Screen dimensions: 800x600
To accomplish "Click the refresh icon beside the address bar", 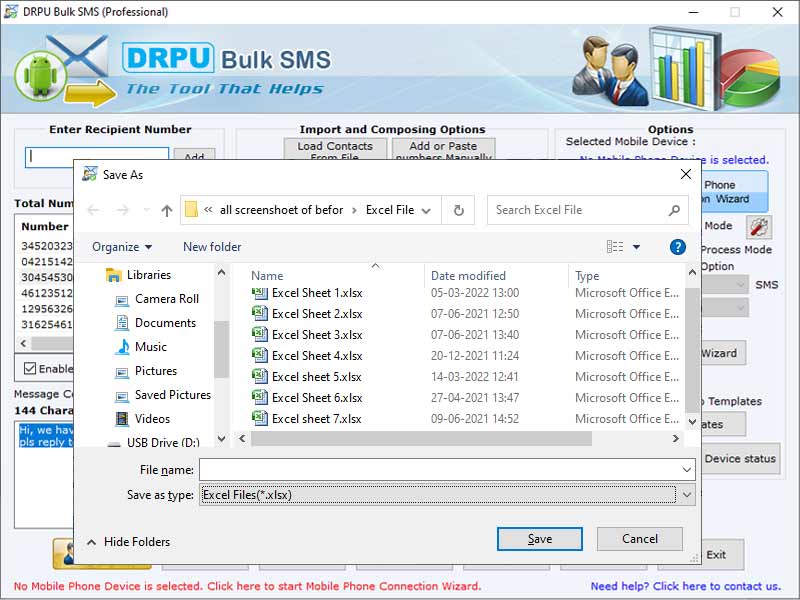I will (458, 210).
